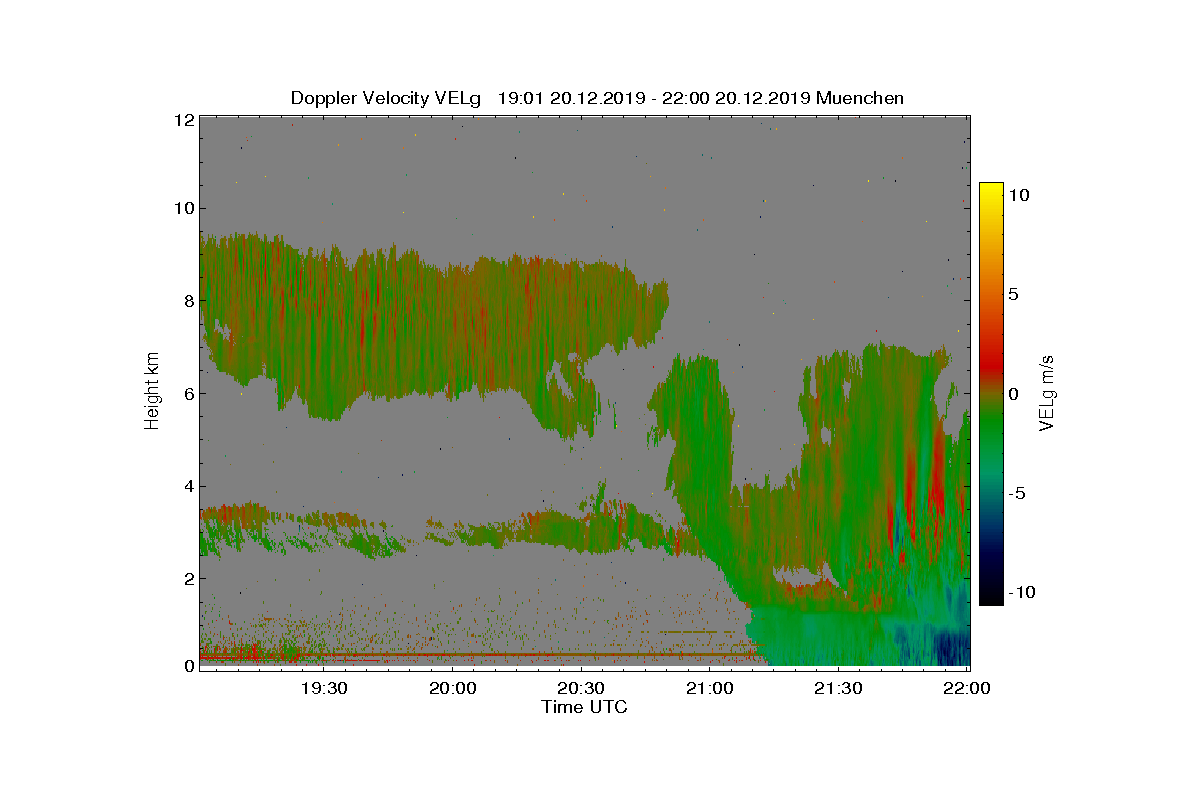Click the 20:00 time tick label
Image resolution: width=1200 pixels, height=800 pixels.
pyautogui.click(x=452, y=689)
